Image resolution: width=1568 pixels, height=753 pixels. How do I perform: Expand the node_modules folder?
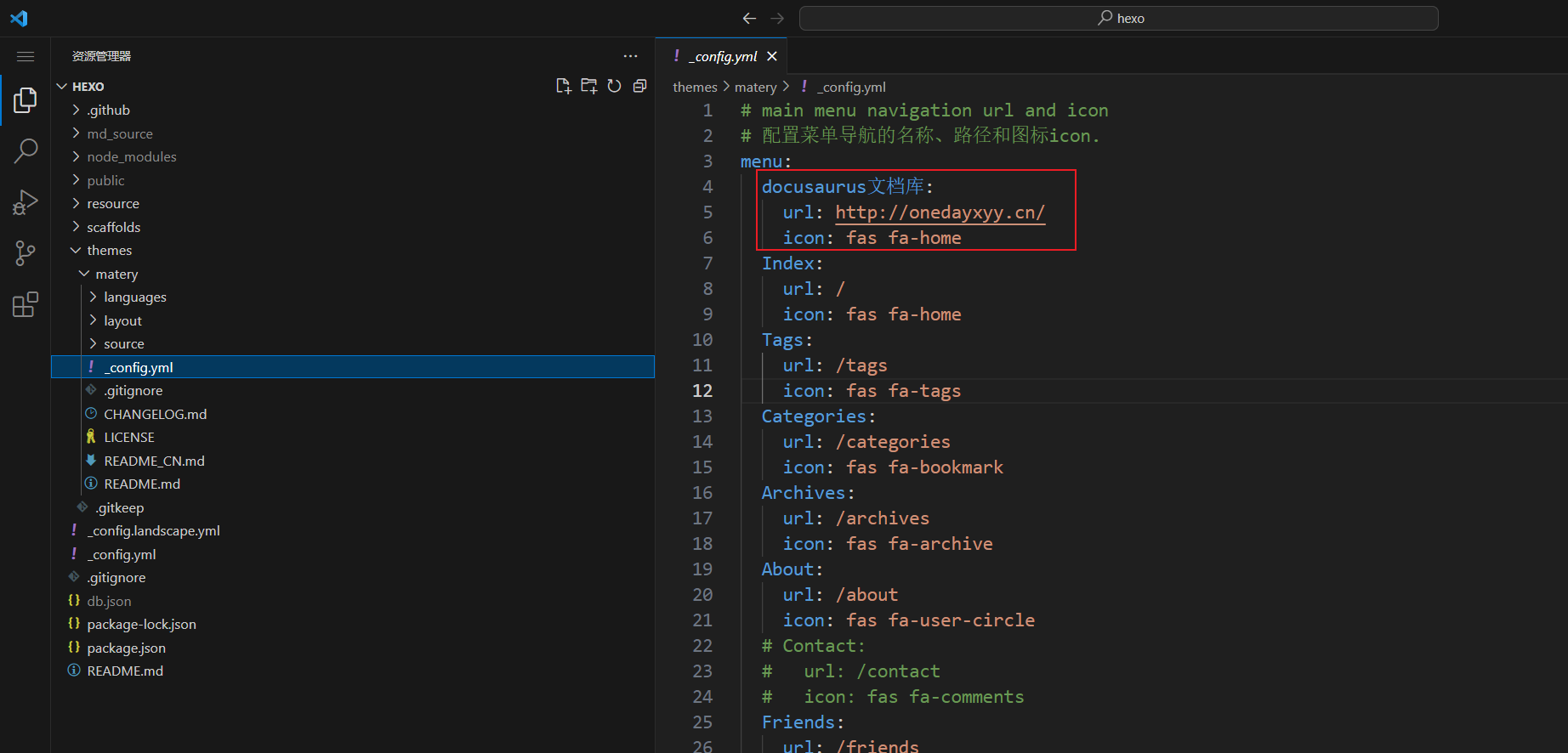coord(353,156)
